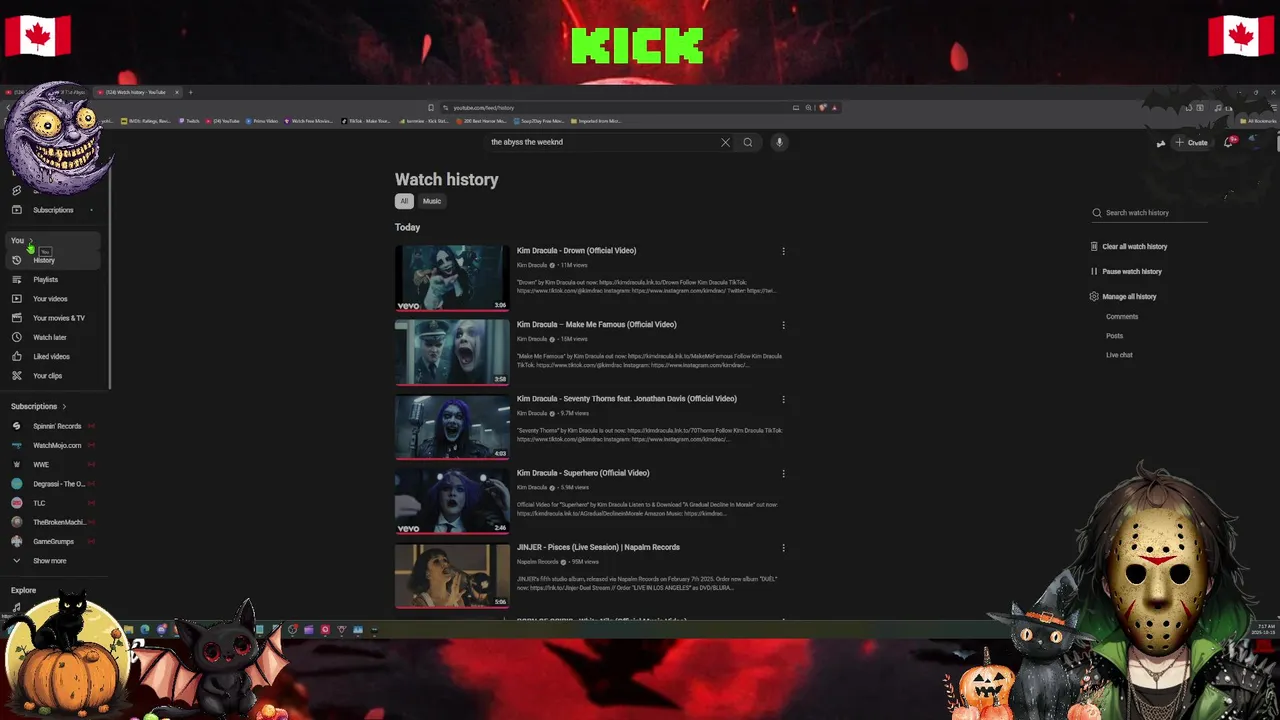Open the Twitch bookmark in the bookmarks bar

[190, 121]
